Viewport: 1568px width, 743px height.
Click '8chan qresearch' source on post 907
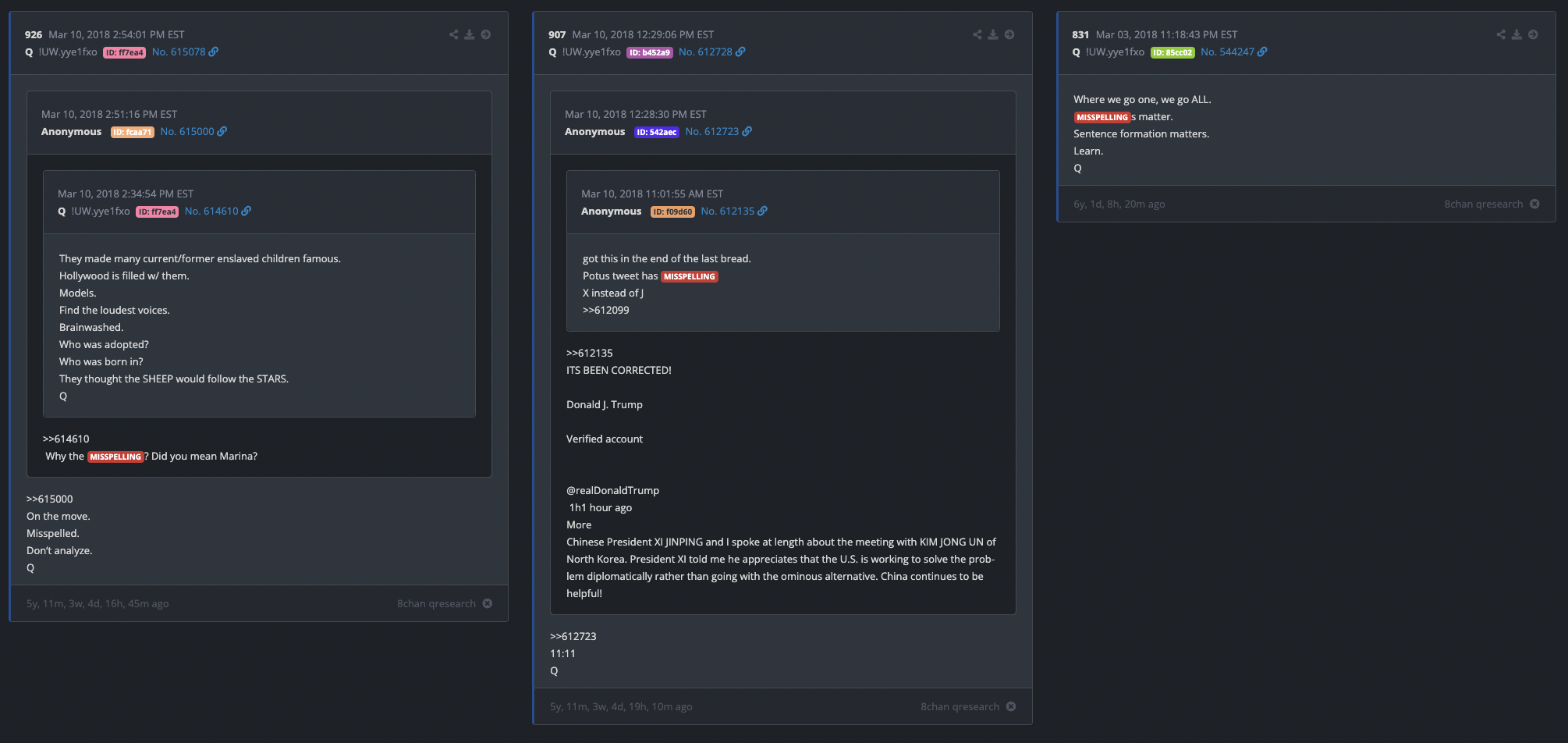pos(960,706)
